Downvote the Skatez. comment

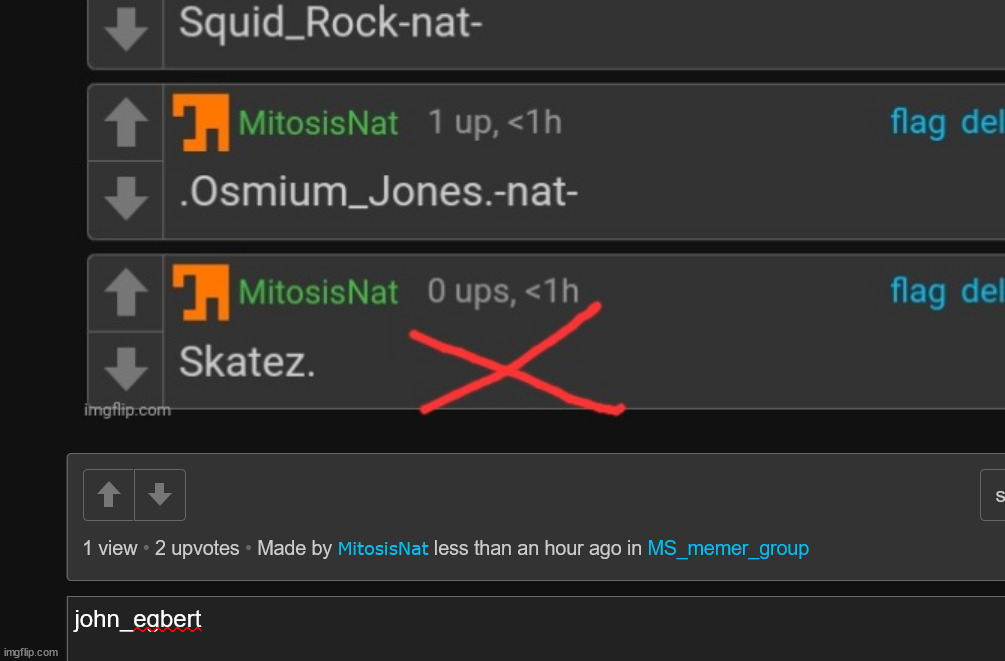pos(126,369)
